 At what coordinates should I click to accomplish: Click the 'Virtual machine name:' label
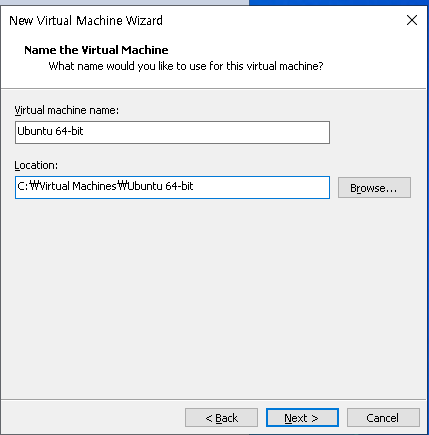click(x=67, y=110)
